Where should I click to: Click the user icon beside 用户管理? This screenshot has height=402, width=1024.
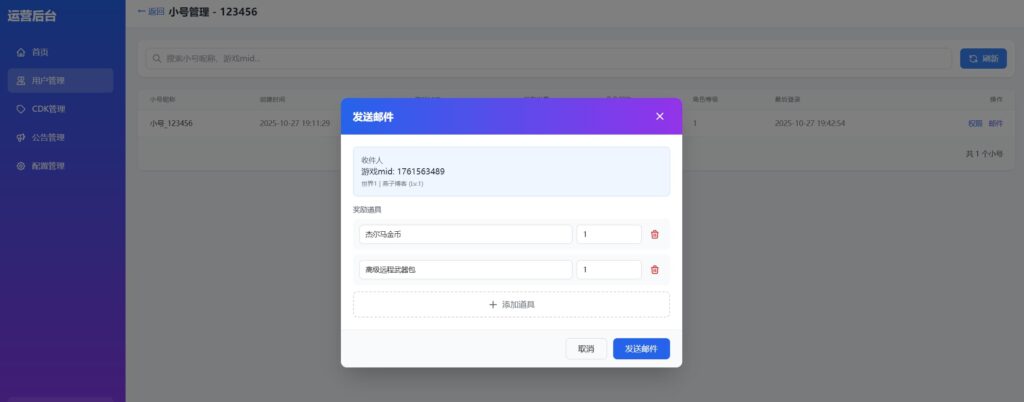point(21,81)
